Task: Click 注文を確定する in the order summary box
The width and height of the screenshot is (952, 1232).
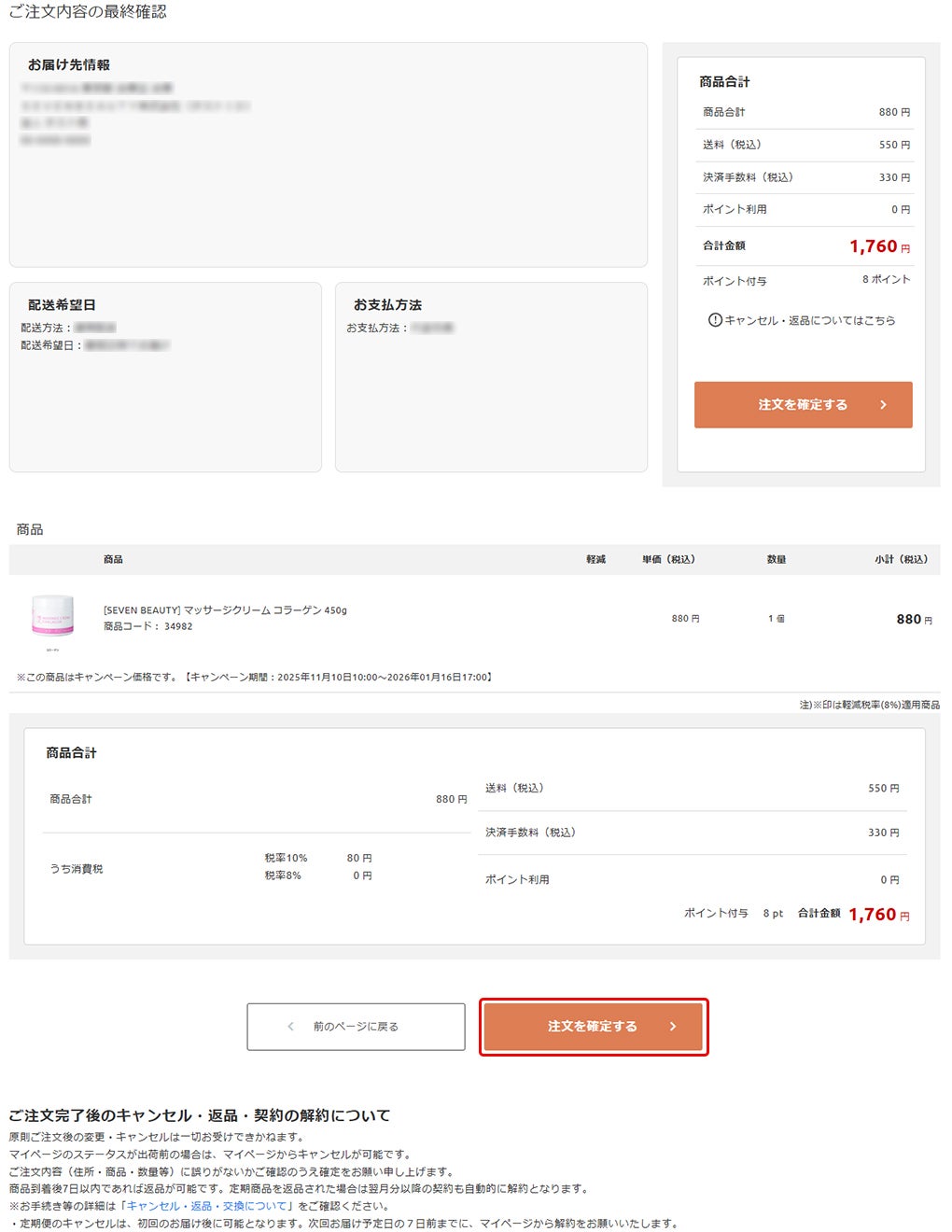Action: click(803, 405)
